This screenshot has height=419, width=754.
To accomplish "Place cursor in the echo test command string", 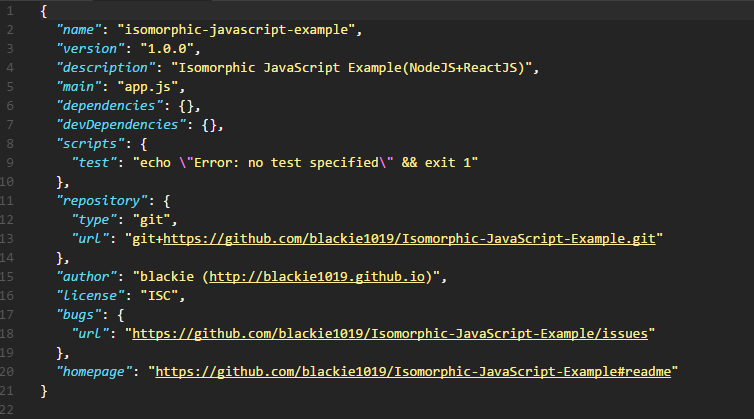I will (300, 163).
